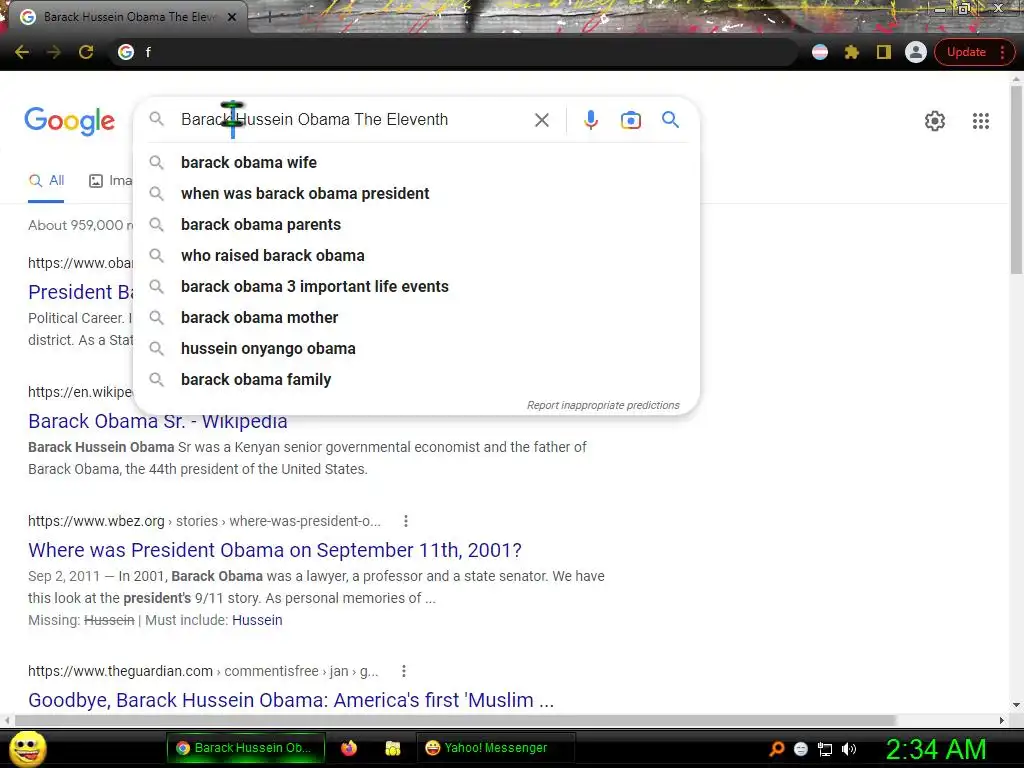
Task: Click the orange search tray icon
Action: [777, 749]
